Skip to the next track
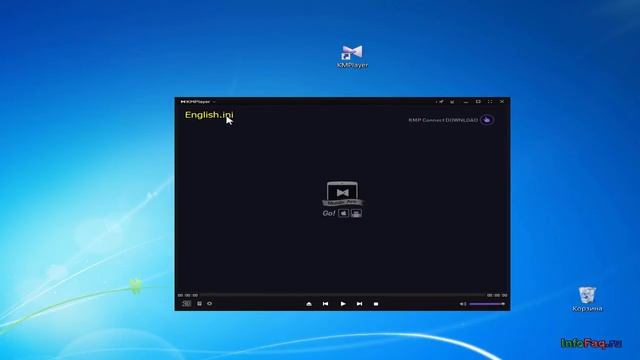This screenshot has width=640, height=360. tap(359, 304)
